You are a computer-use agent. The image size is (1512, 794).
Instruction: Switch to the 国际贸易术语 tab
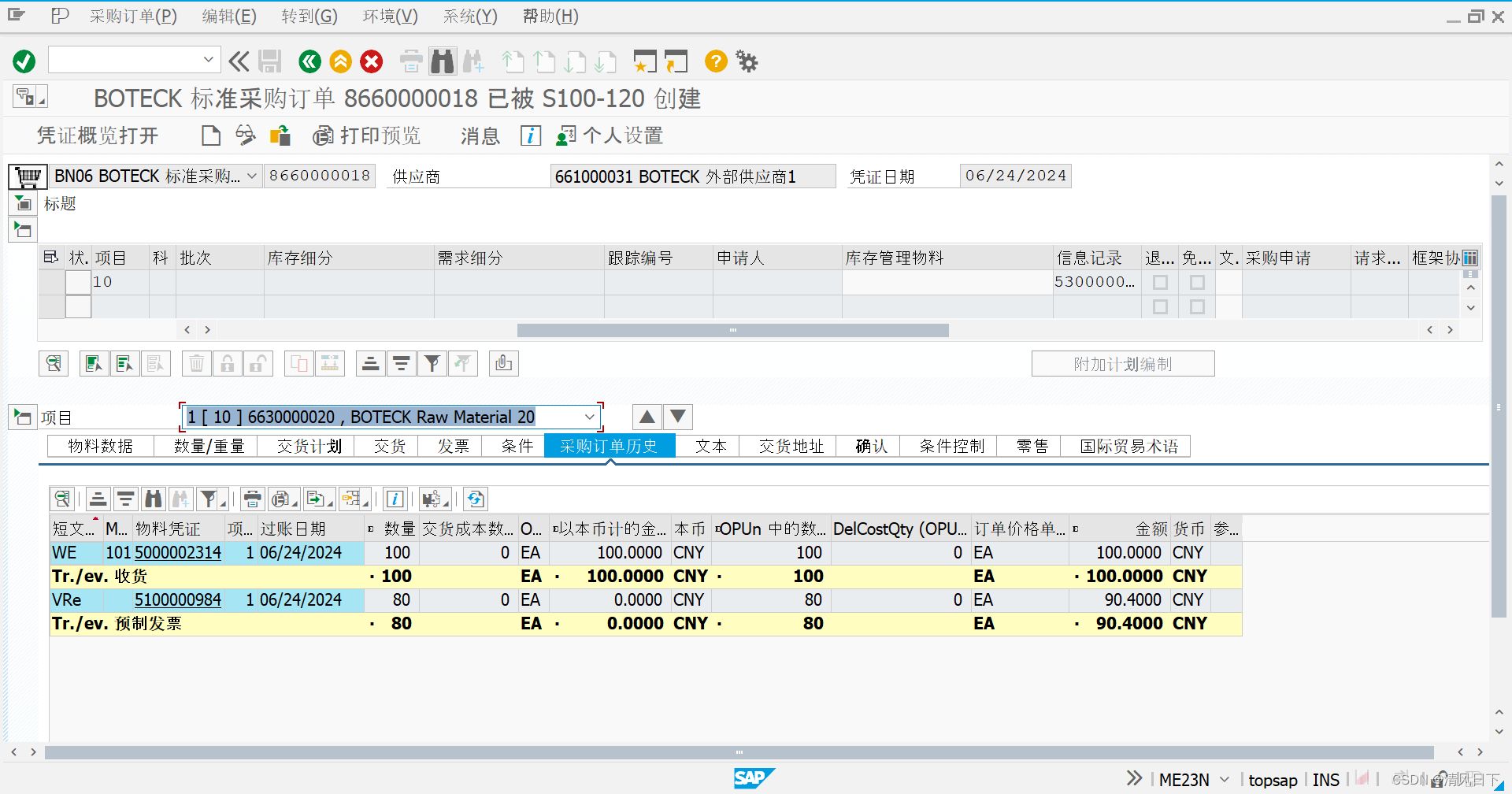(x=1128, y=446)
